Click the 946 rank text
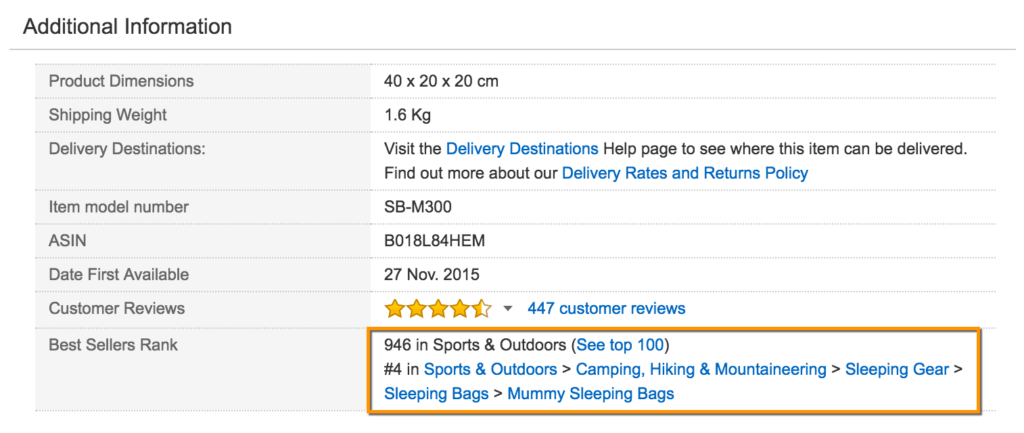Image resolution: width=1024 pixels, height=433 pixels. 397,345
